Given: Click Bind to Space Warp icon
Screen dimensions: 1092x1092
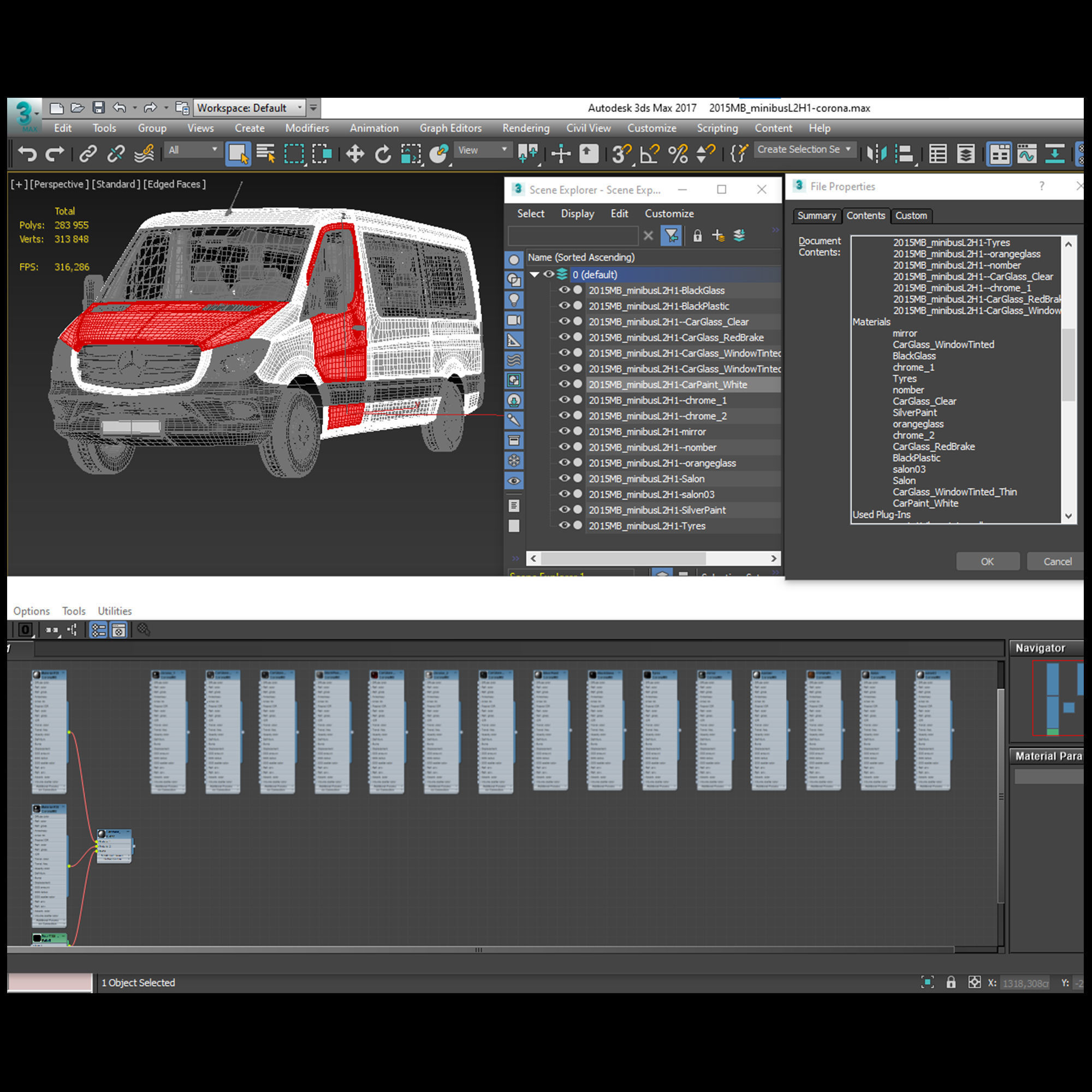Looking at the screenshot, I should coord(144,153).
